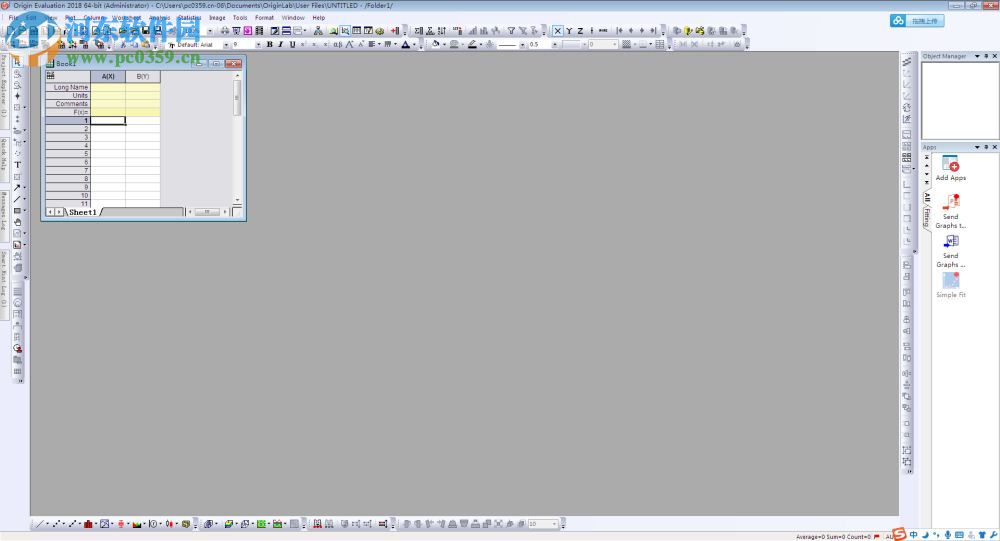Click the Book1 horizontal scrollbar
This screenshot has height=541, width=1000.
click(207, 212)
